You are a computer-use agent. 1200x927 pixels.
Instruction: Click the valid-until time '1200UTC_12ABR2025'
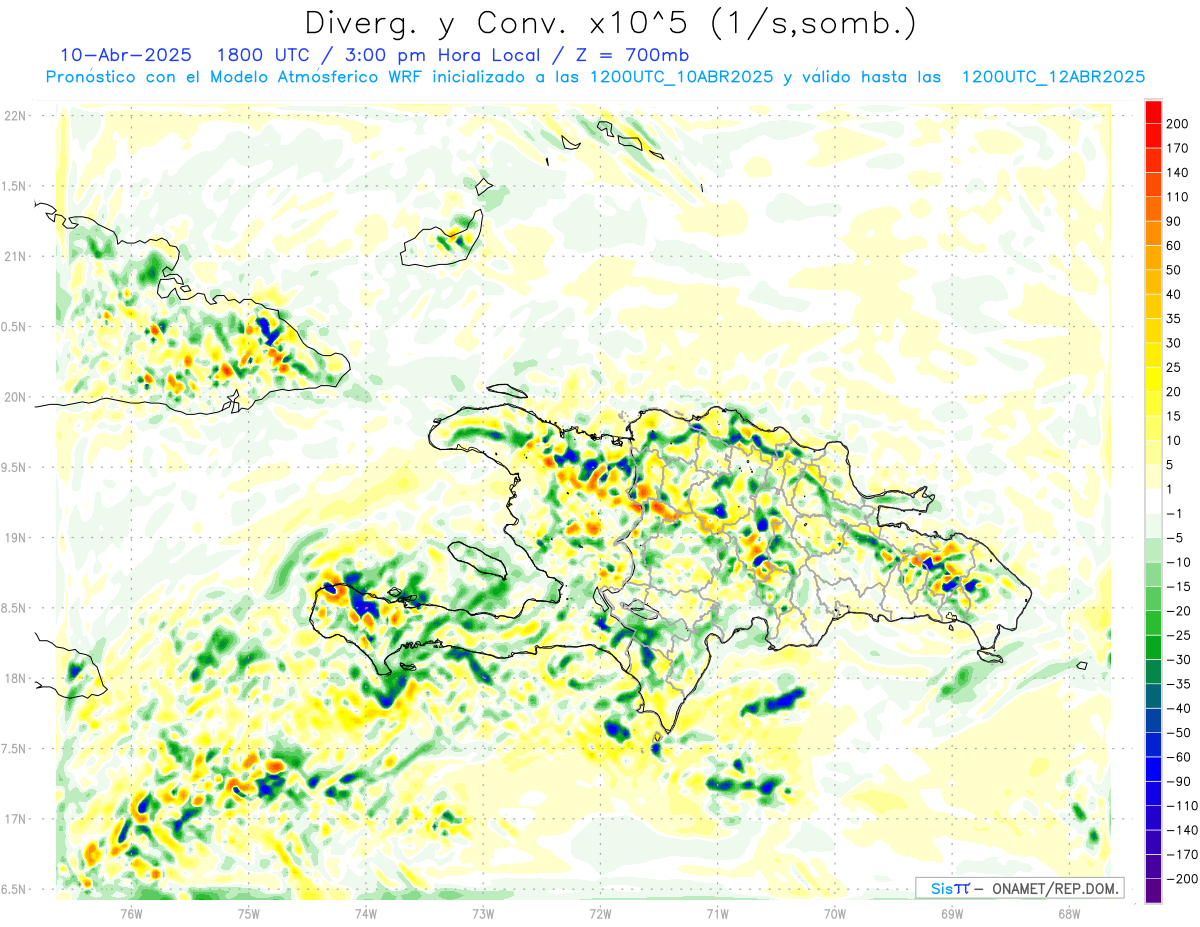1053,77
